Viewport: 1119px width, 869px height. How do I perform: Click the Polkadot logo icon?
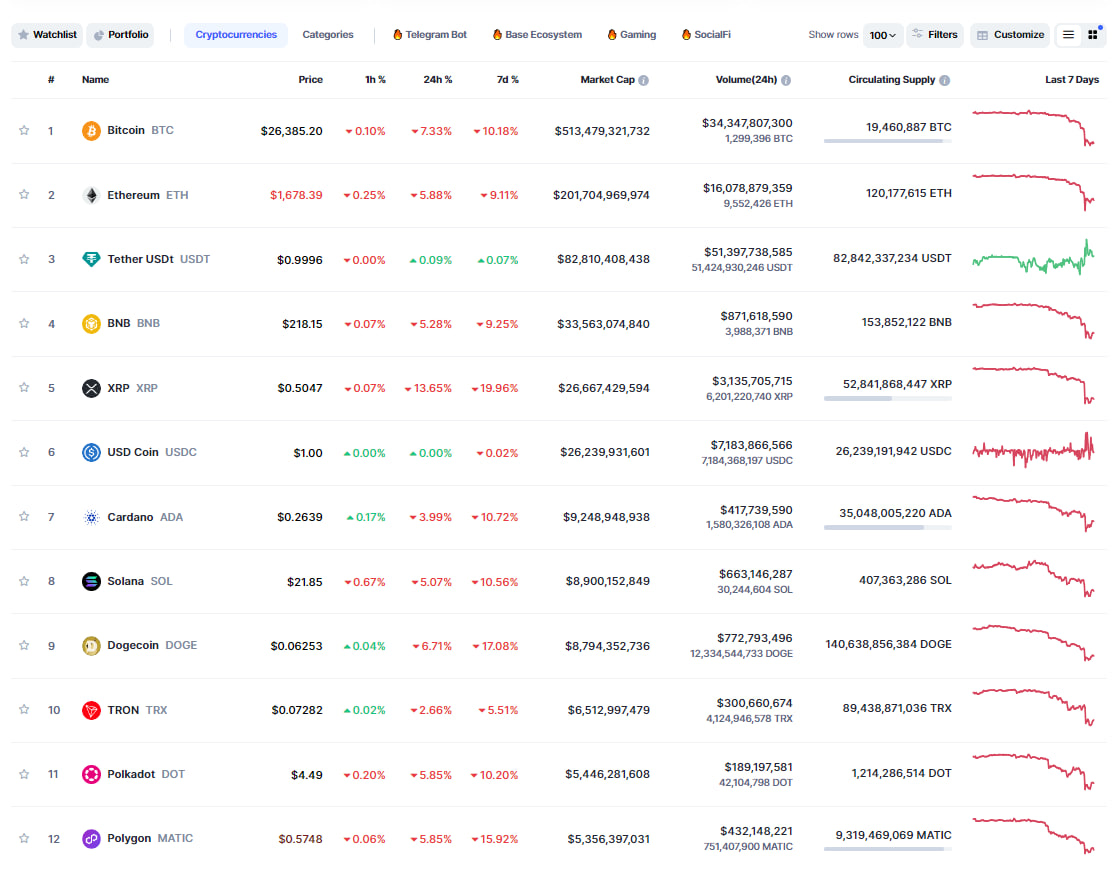pos(91,774)
